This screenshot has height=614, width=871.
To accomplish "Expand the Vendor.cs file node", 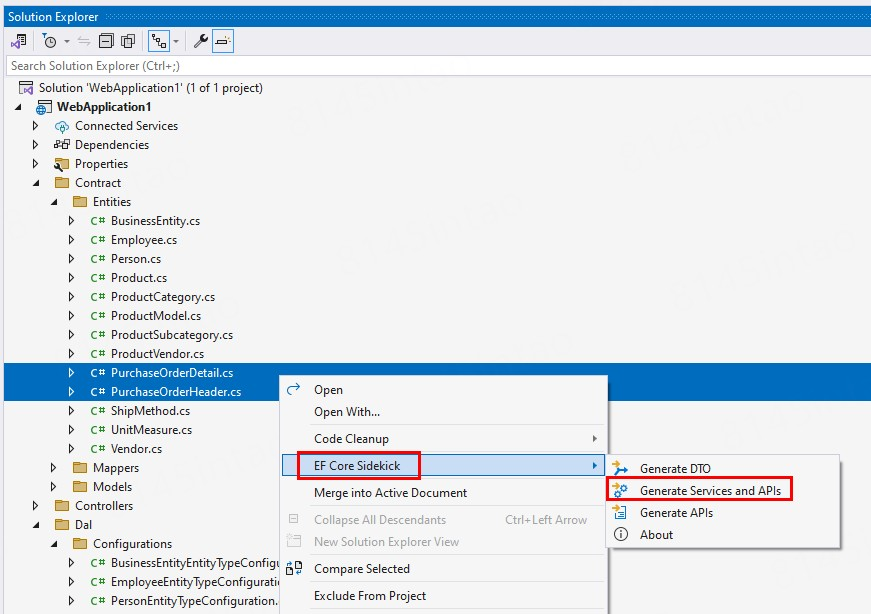I will click(x=71, y=449).
